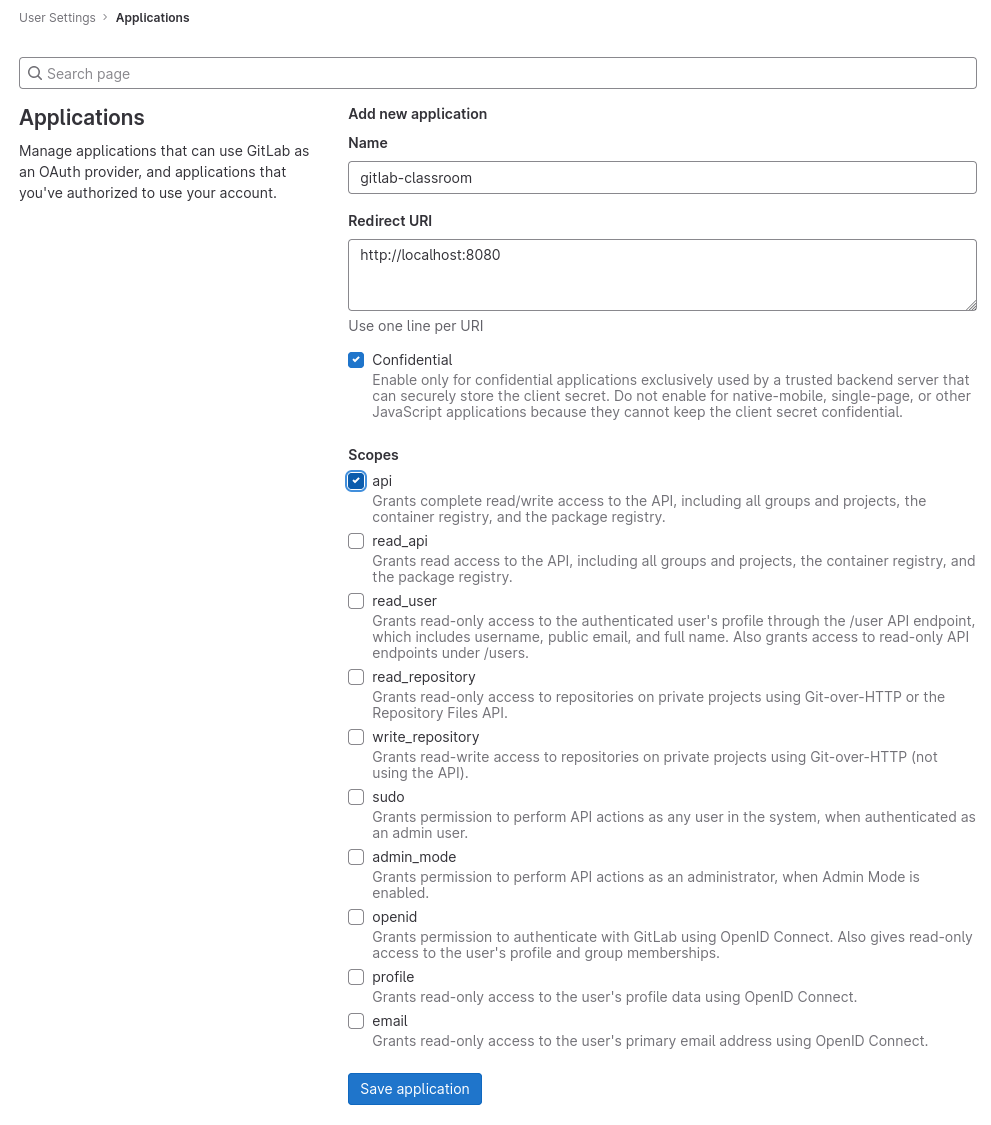Image resolution: width=991 pixels, height=1125 pixels.
Task: Enable the openid scope
Action: tap(356, 917)
